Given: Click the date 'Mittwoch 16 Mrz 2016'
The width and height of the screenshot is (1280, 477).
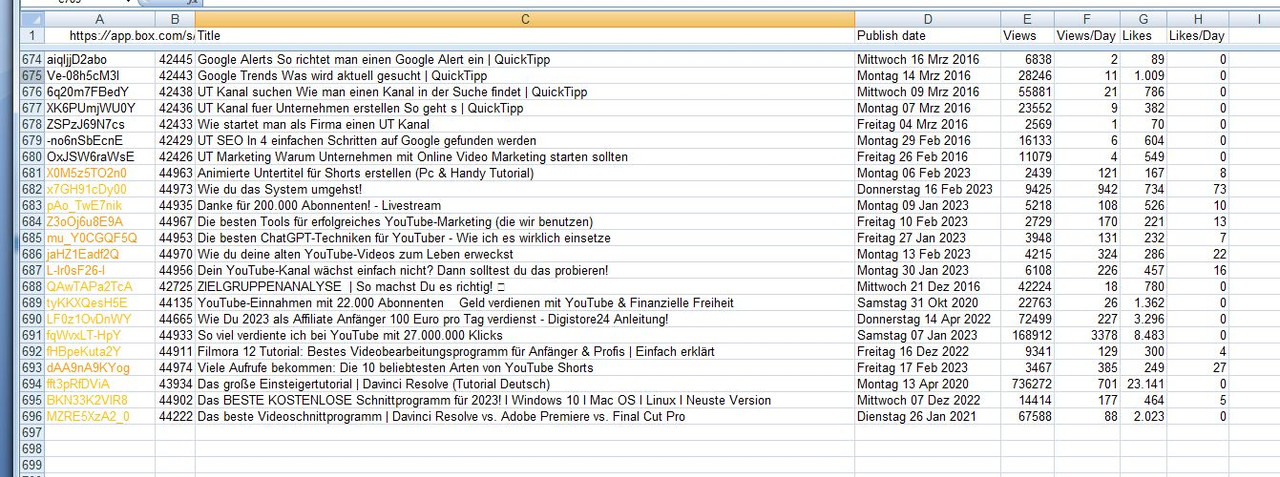Looking at the screenshot, I should tap(918, 60).
